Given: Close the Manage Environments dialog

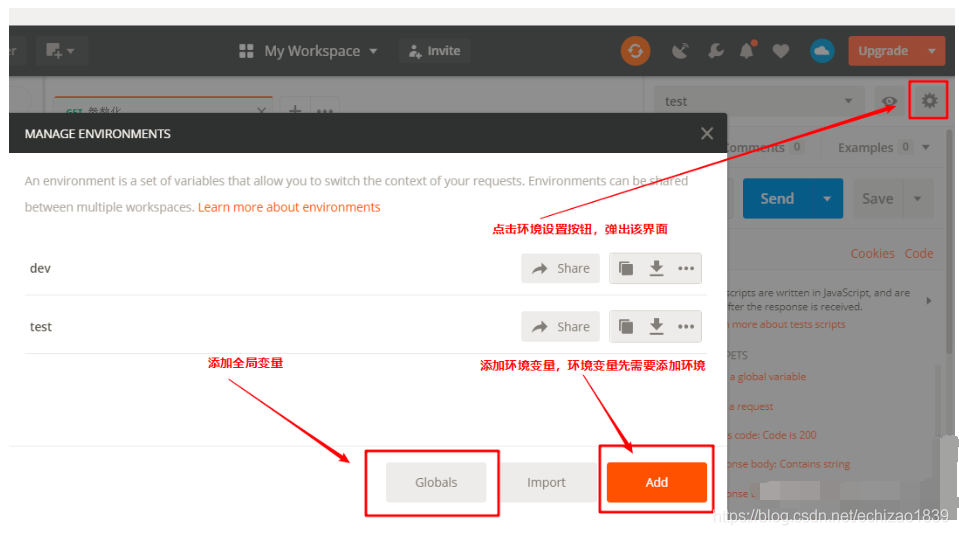Looking at the screenshot, I should pyautogui.click(x=707, y=133).
